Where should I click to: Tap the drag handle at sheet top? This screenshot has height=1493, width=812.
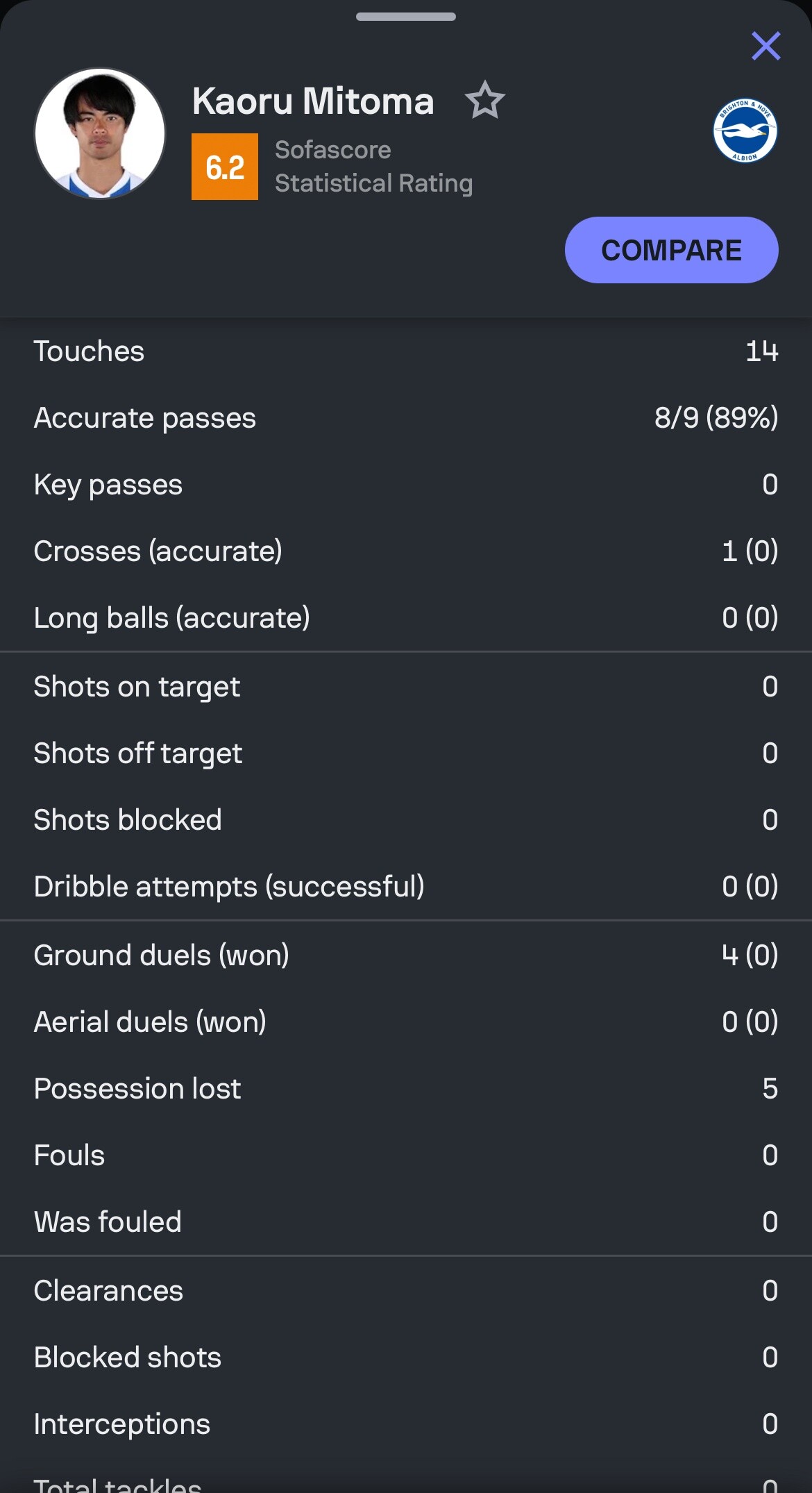coord(406,17)
